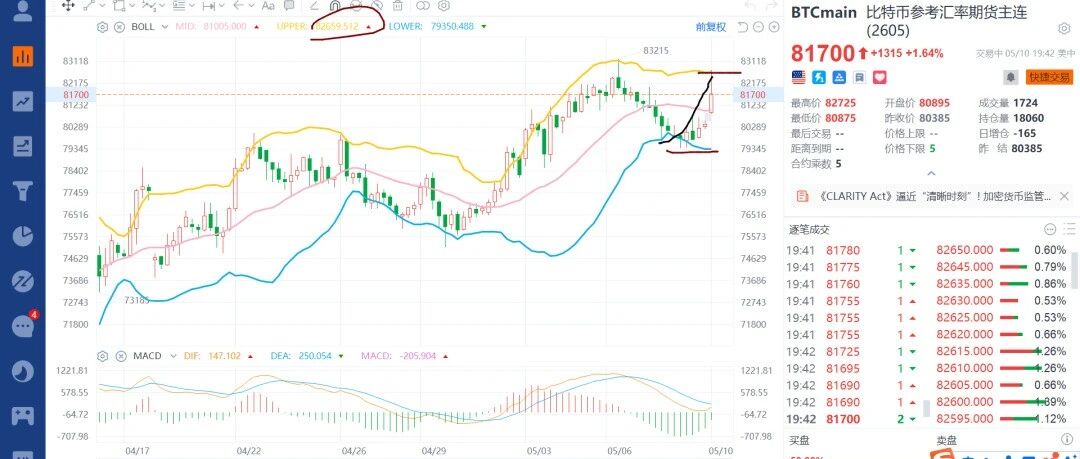Screen dimensions: 1080x459
Task: Open the chart-with-arrow sidebar icon
Action: pyautogui.click(x=23, y=146)
